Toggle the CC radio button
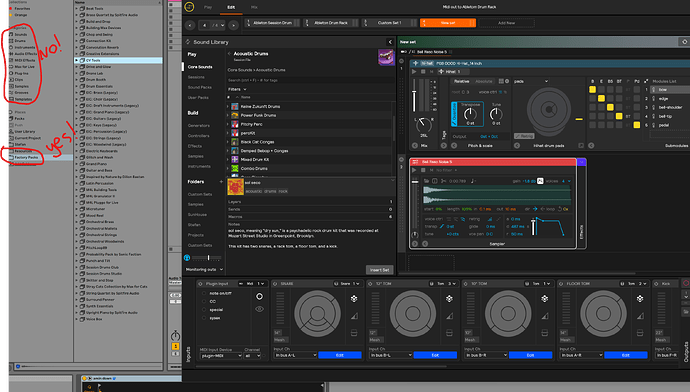 [x=204, y=301]
